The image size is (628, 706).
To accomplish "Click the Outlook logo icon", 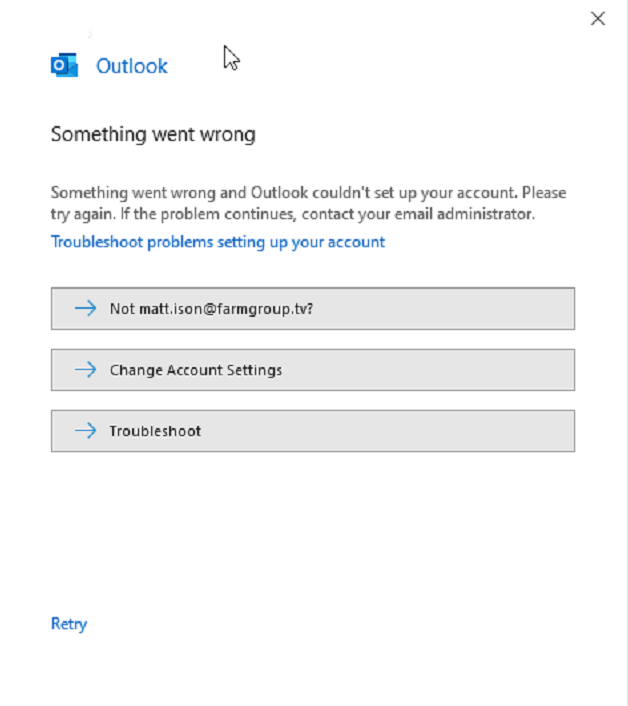I will [x=64, y=65].
